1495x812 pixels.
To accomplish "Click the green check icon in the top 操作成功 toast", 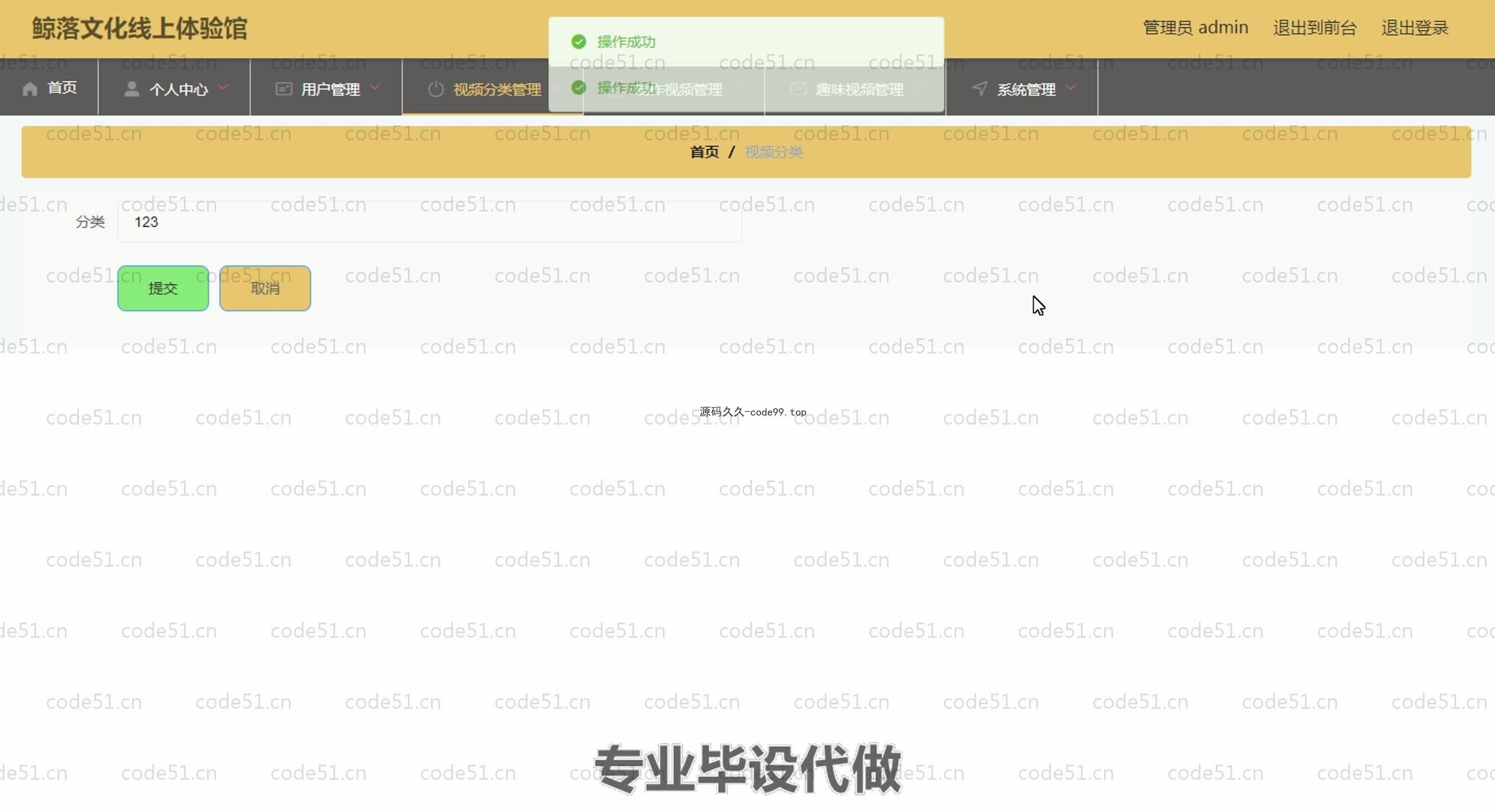I will tap(579, 42).
